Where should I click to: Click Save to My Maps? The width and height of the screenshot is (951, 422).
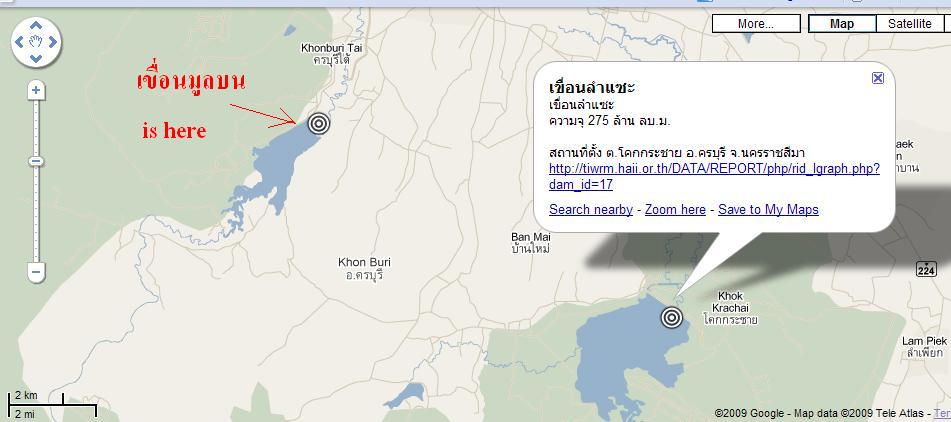pos(768,210)
